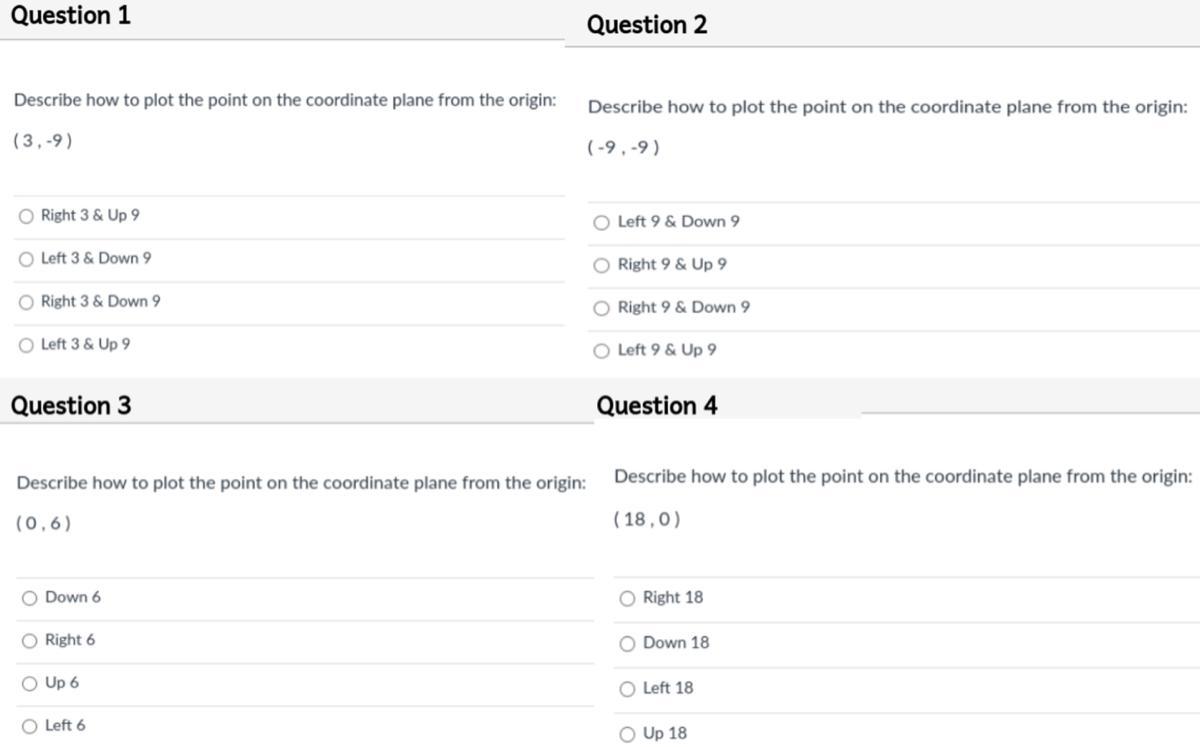Choose the 'Down 18' radio button
Screen dimensions: 1200x747
(627, 643)
